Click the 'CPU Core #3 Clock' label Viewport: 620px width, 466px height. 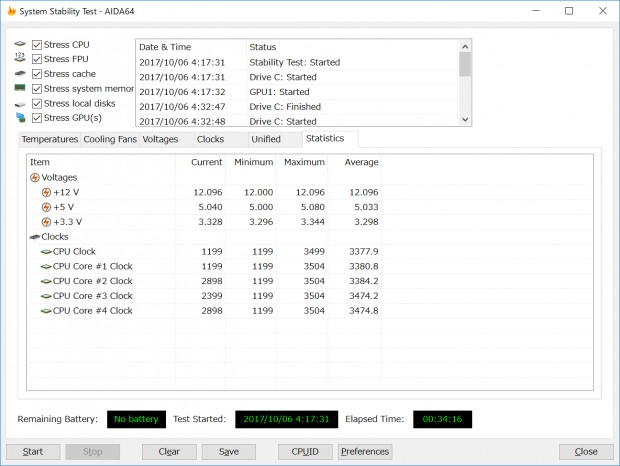[93, 296]
